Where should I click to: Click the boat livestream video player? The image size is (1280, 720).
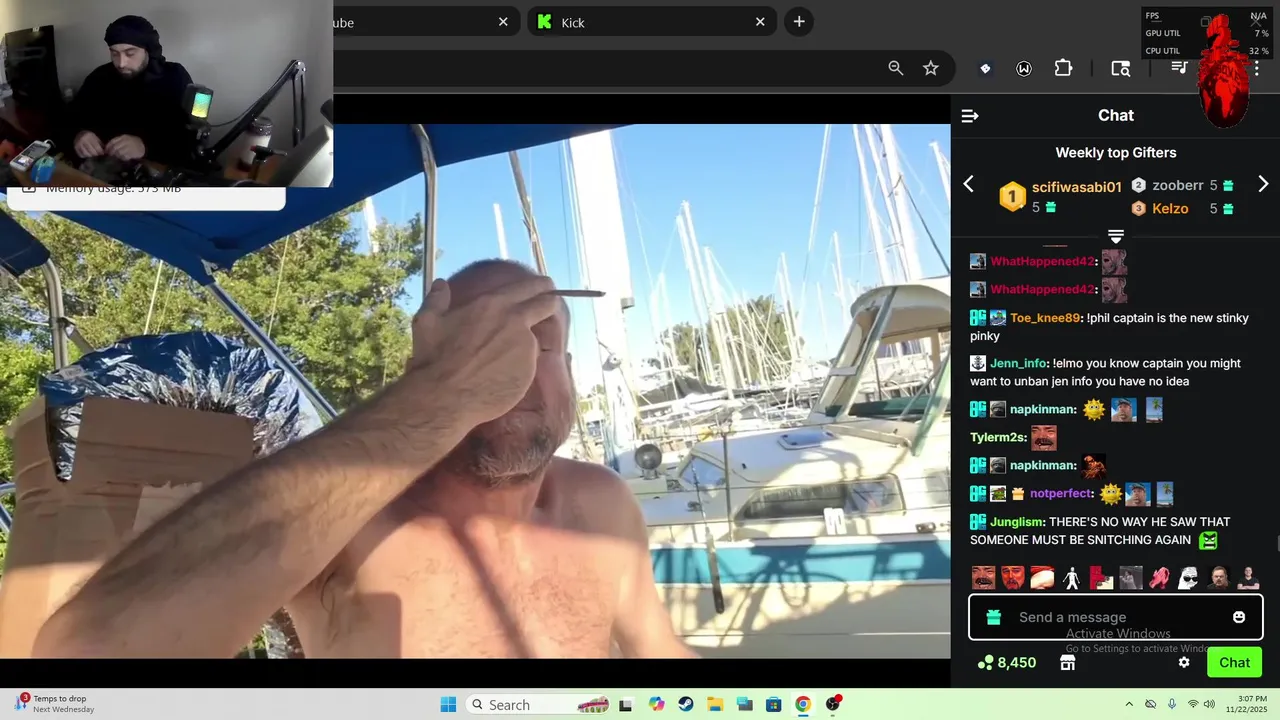pos(475,391)
